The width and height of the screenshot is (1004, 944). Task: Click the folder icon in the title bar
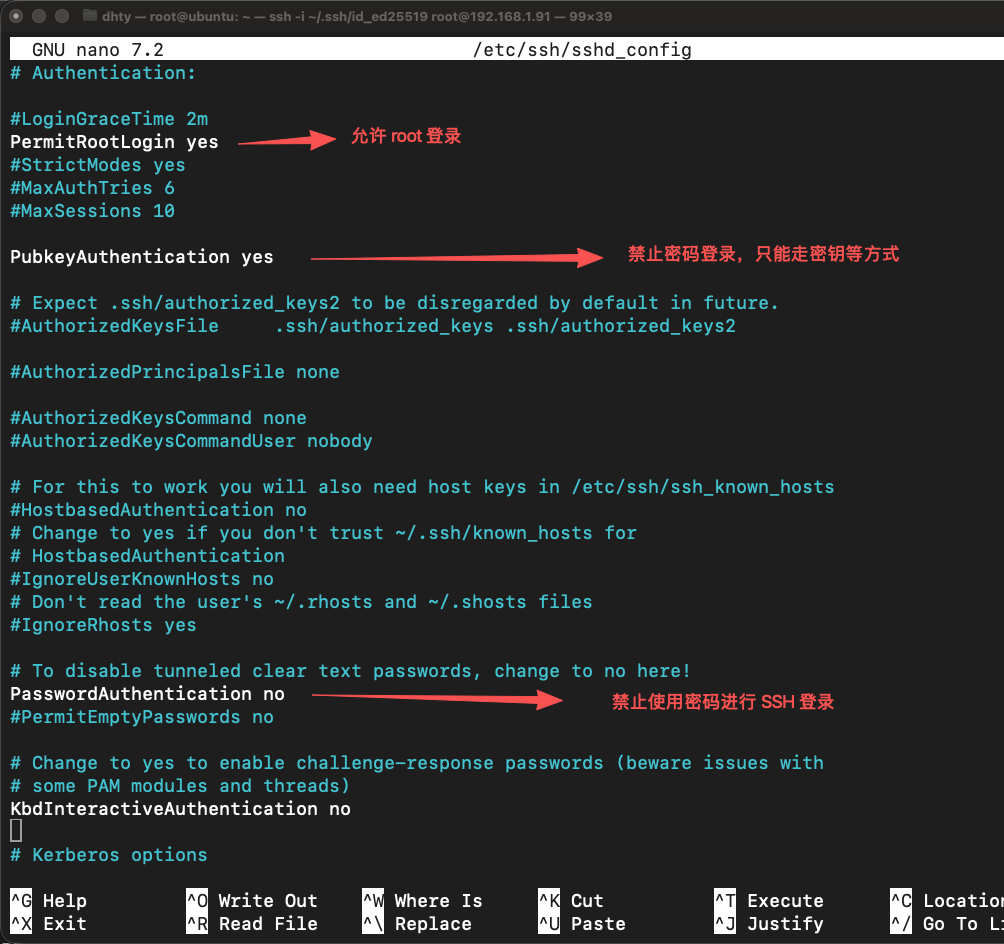click(90, 16)
